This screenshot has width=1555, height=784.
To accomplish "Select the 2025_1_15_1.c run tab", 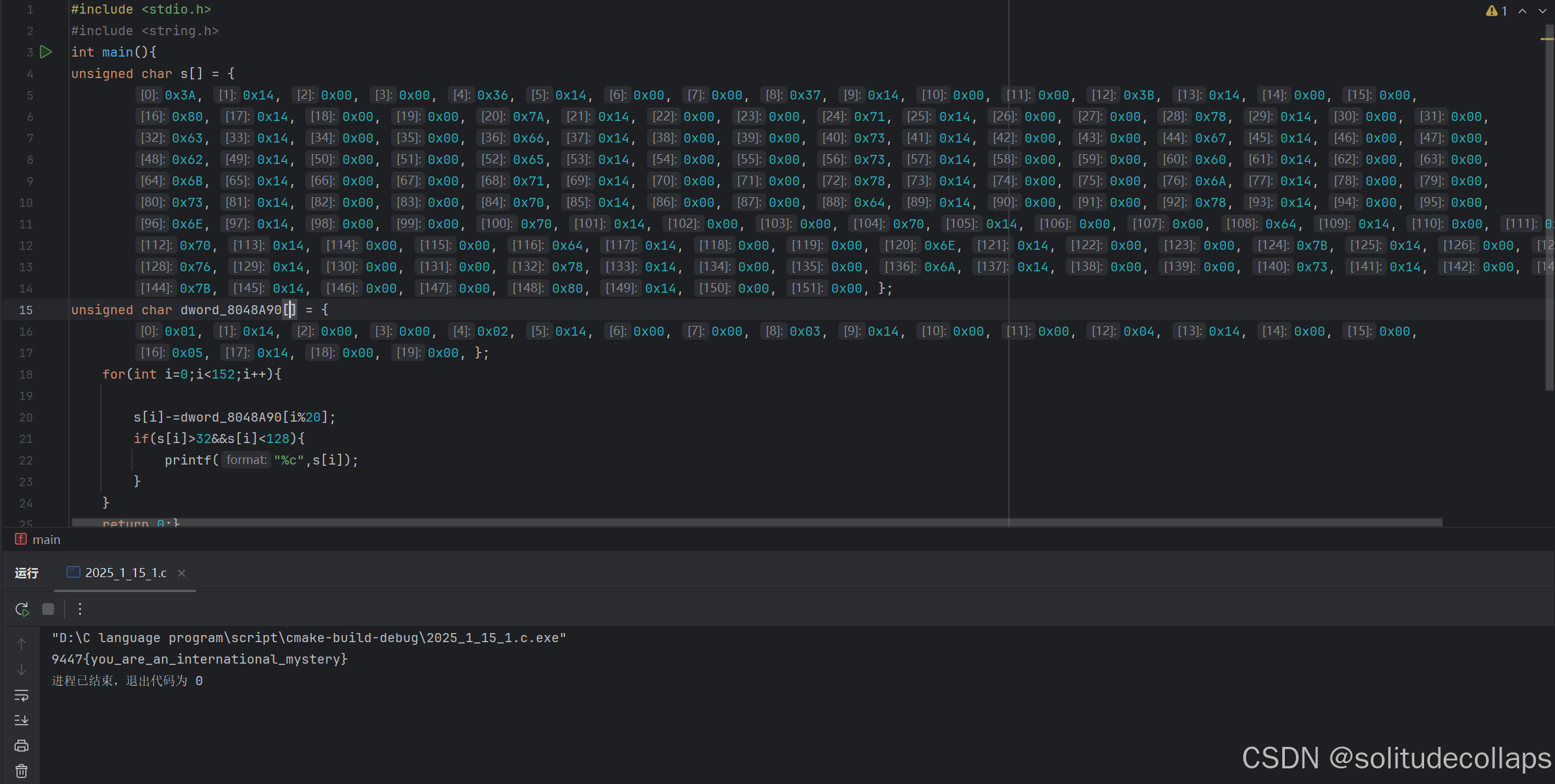I will tap(125, 573).
